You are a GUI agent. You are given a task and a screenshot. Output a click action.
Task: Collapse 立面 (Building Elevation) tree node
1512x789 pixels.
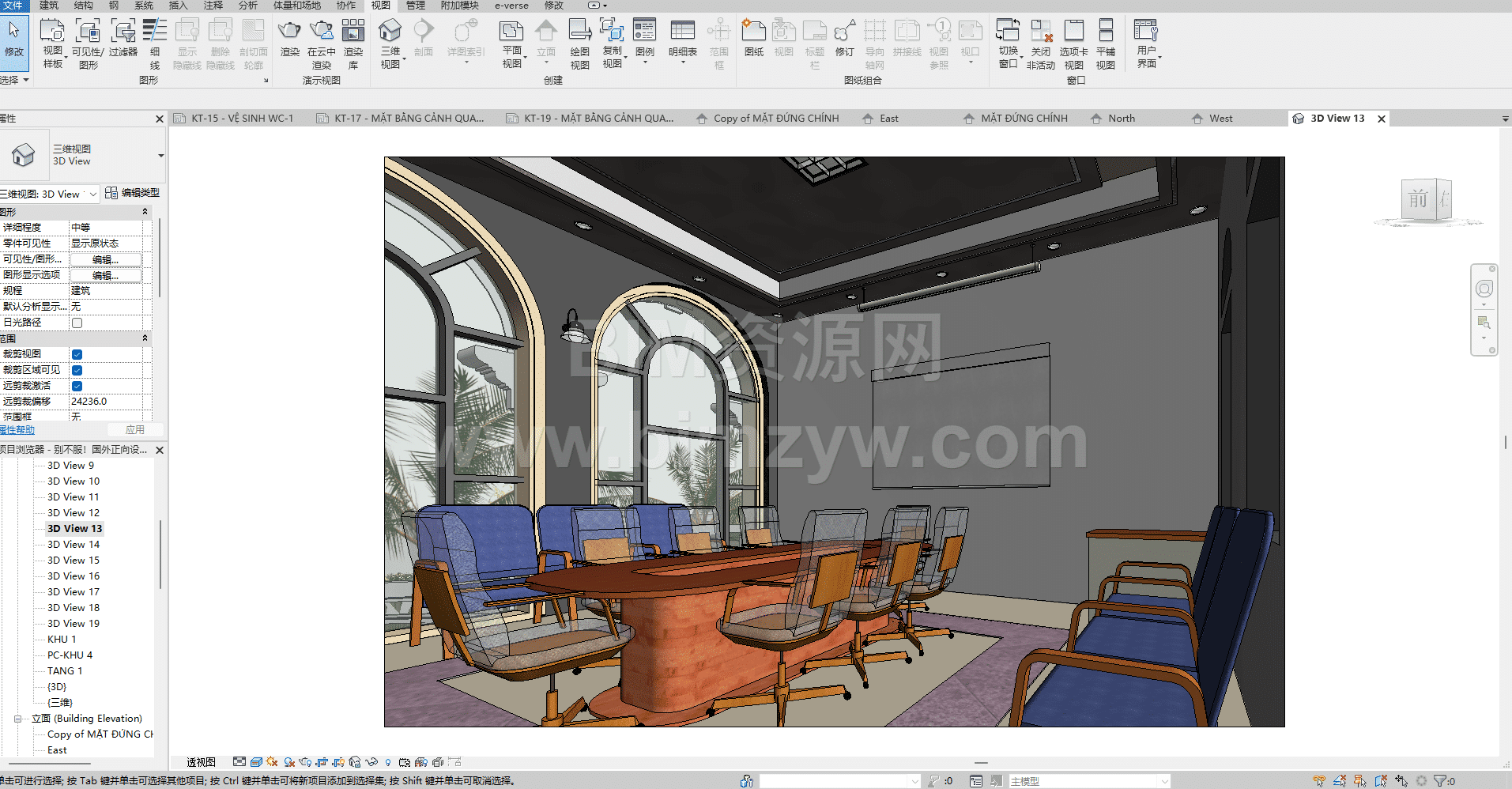click(17, 719)
